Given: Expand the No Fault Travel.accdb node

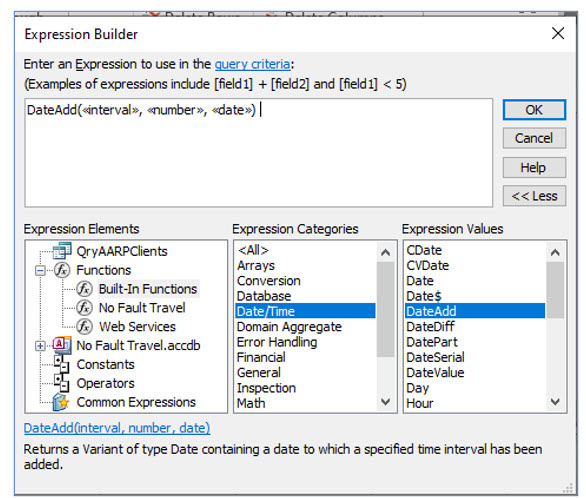Looking at the screenshot, I should tap(40, 346).
